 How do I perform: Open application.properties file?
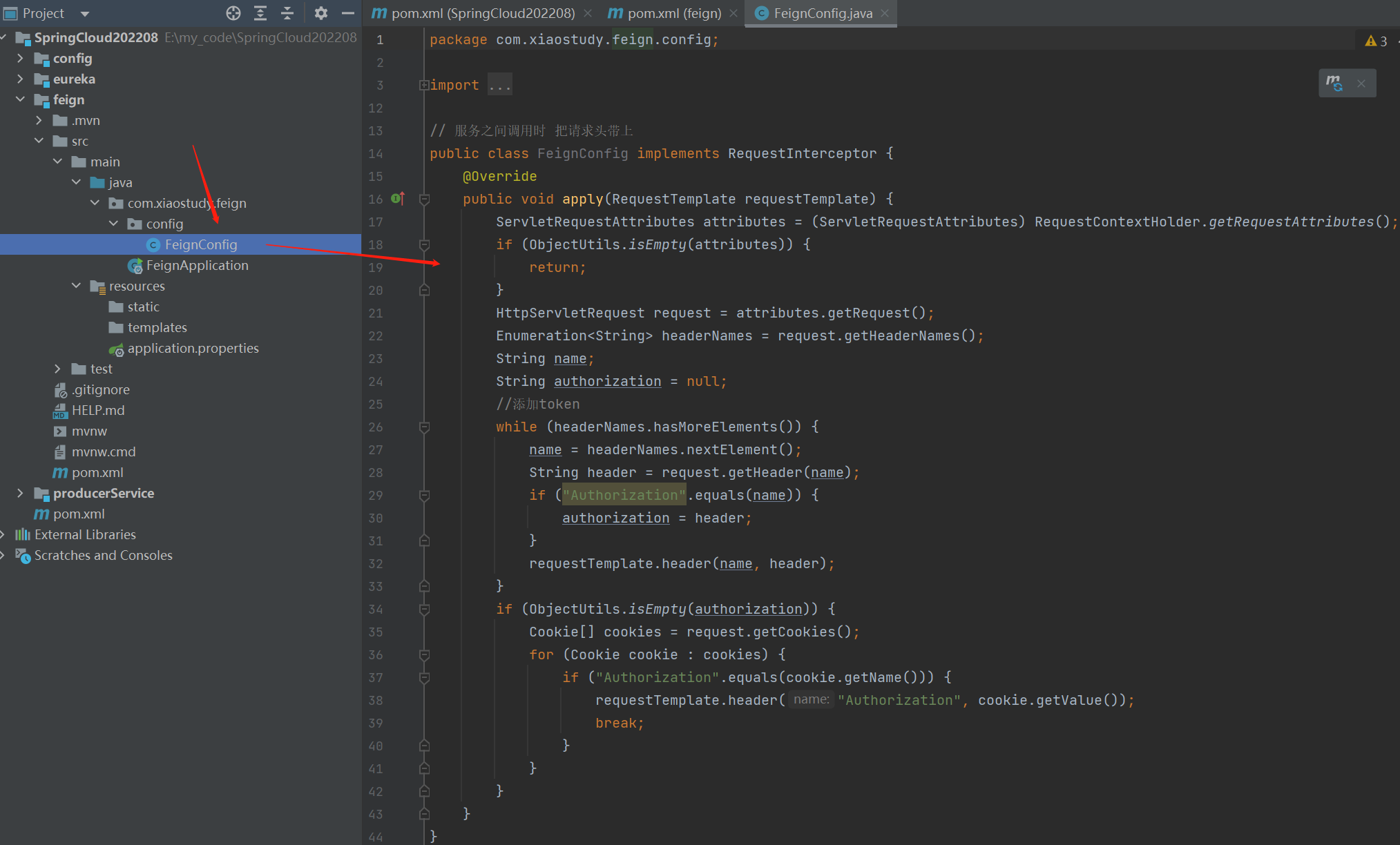point(193,348)
